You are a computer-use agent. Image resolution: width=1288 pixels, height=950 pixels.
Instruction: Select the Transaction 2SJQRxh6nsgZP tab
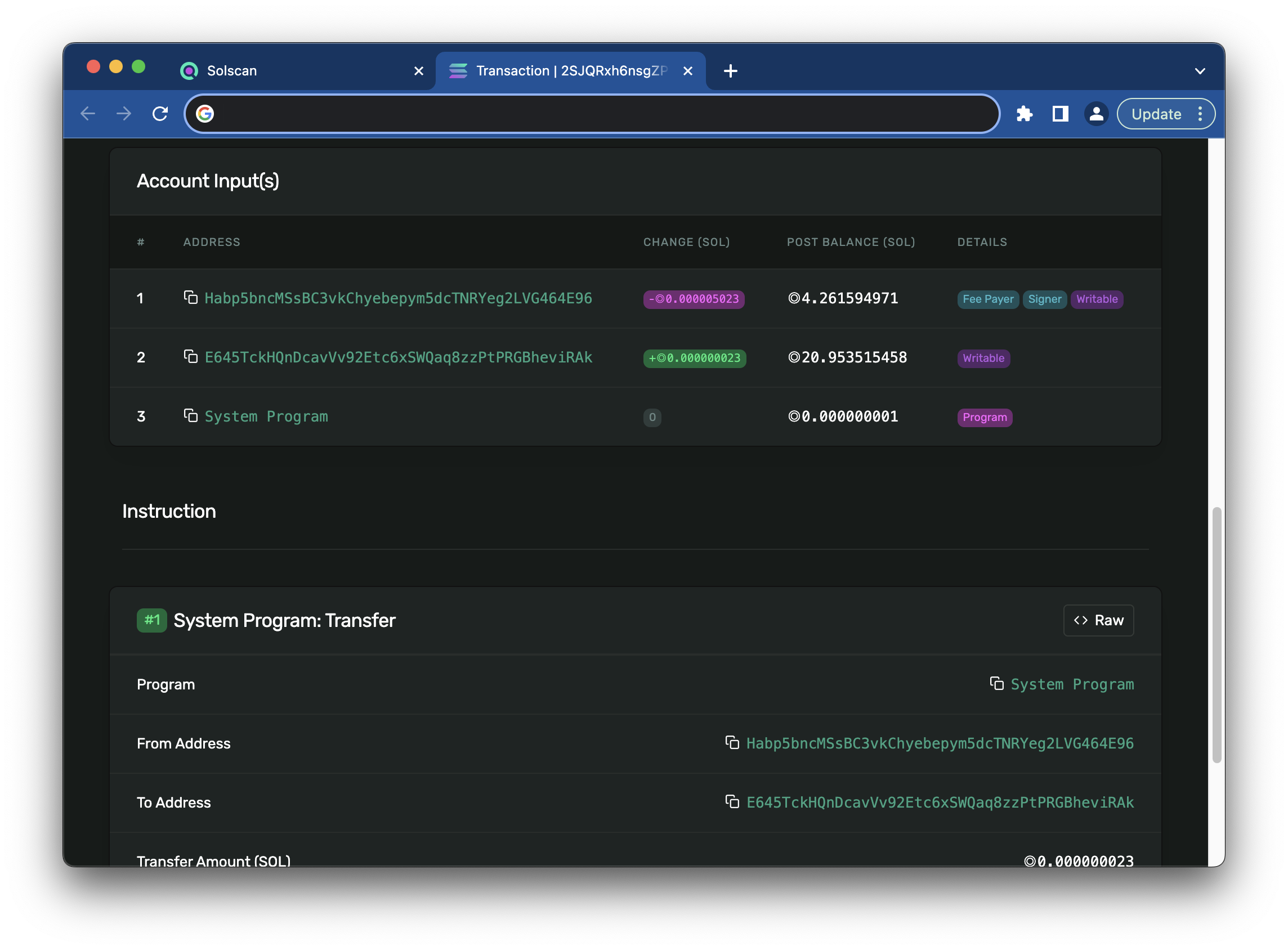point(571,71)
